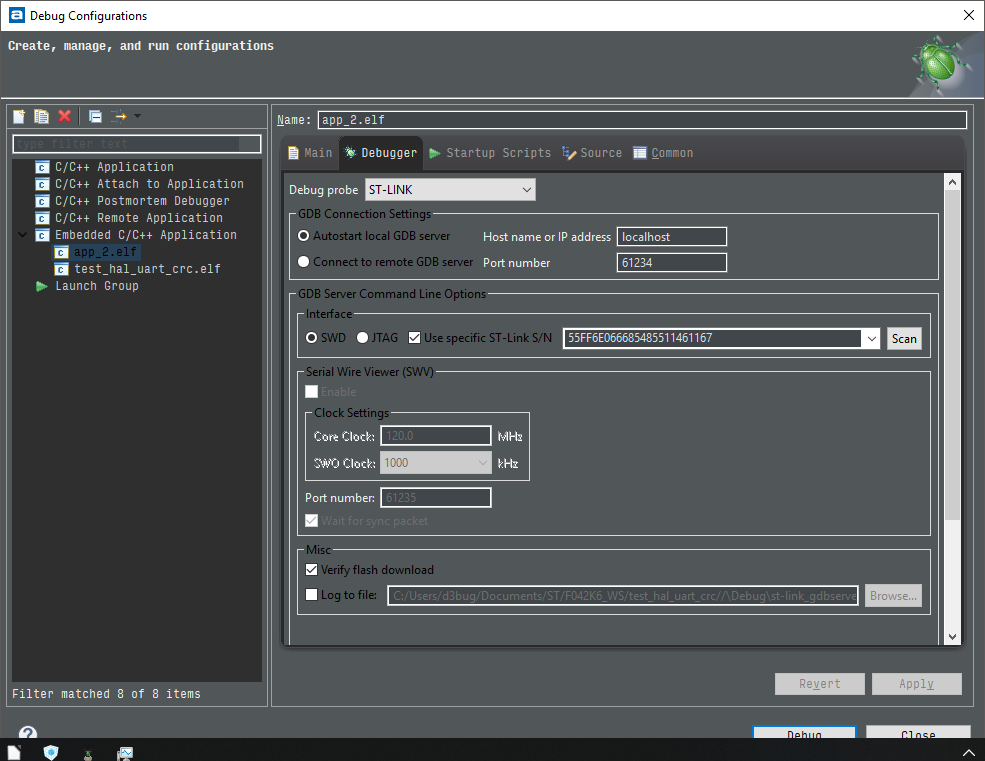Enable the Log to file checkbox
985x761 pixels.
(x=312, y=594)
